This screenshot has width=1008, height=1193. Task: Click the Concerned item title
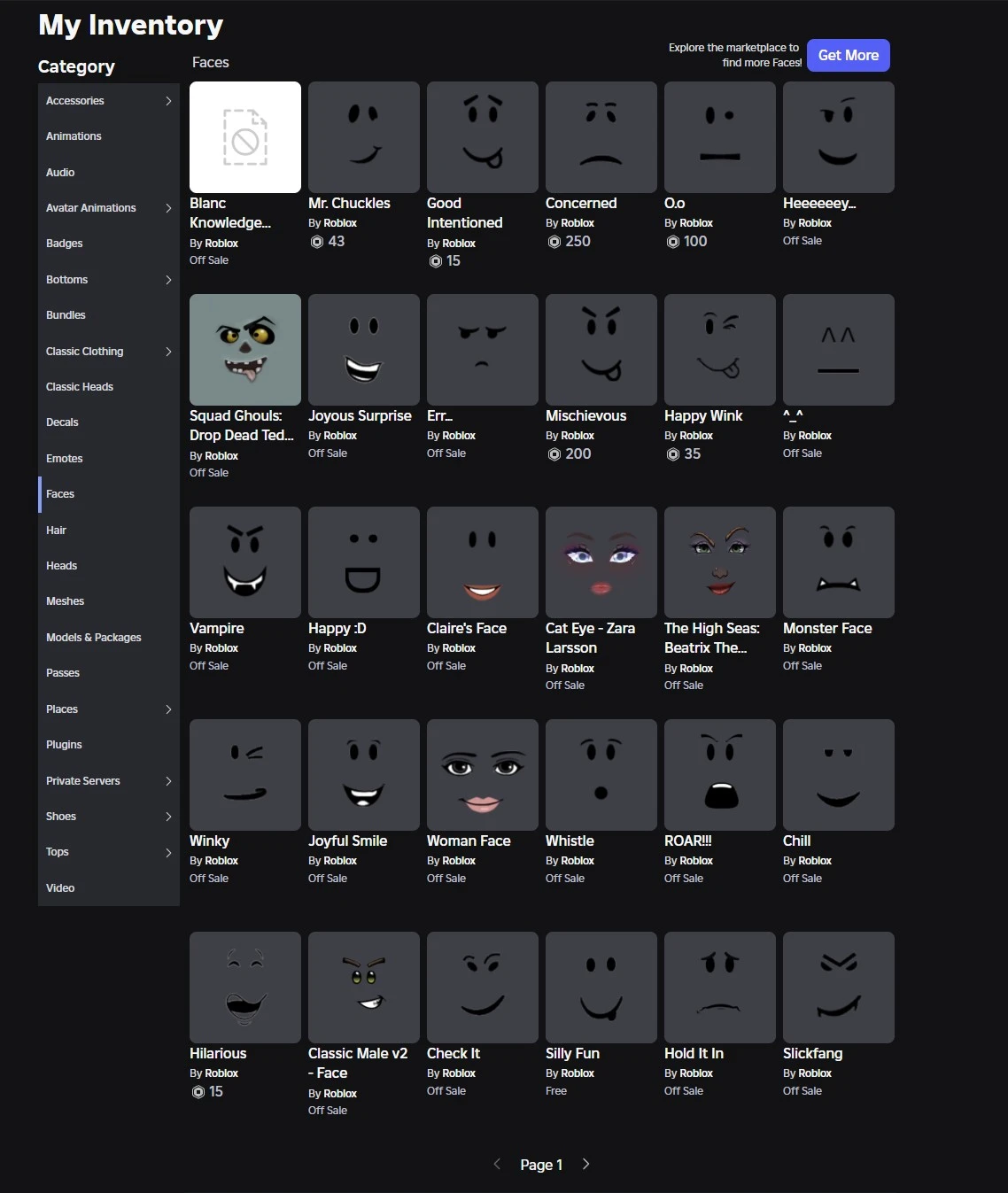[581, 203]
